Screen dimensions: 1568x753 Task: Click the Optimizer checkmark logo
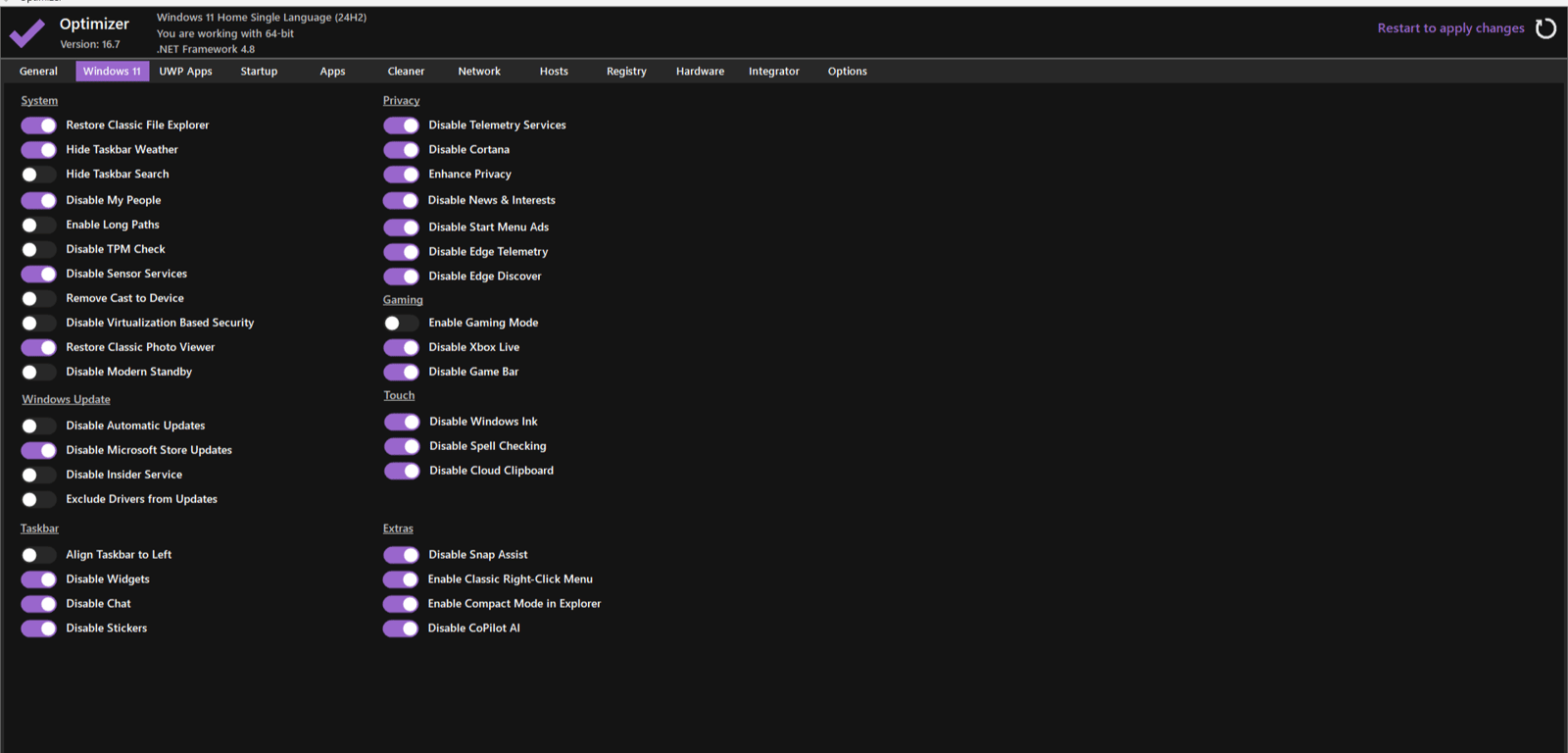point(27,33)
